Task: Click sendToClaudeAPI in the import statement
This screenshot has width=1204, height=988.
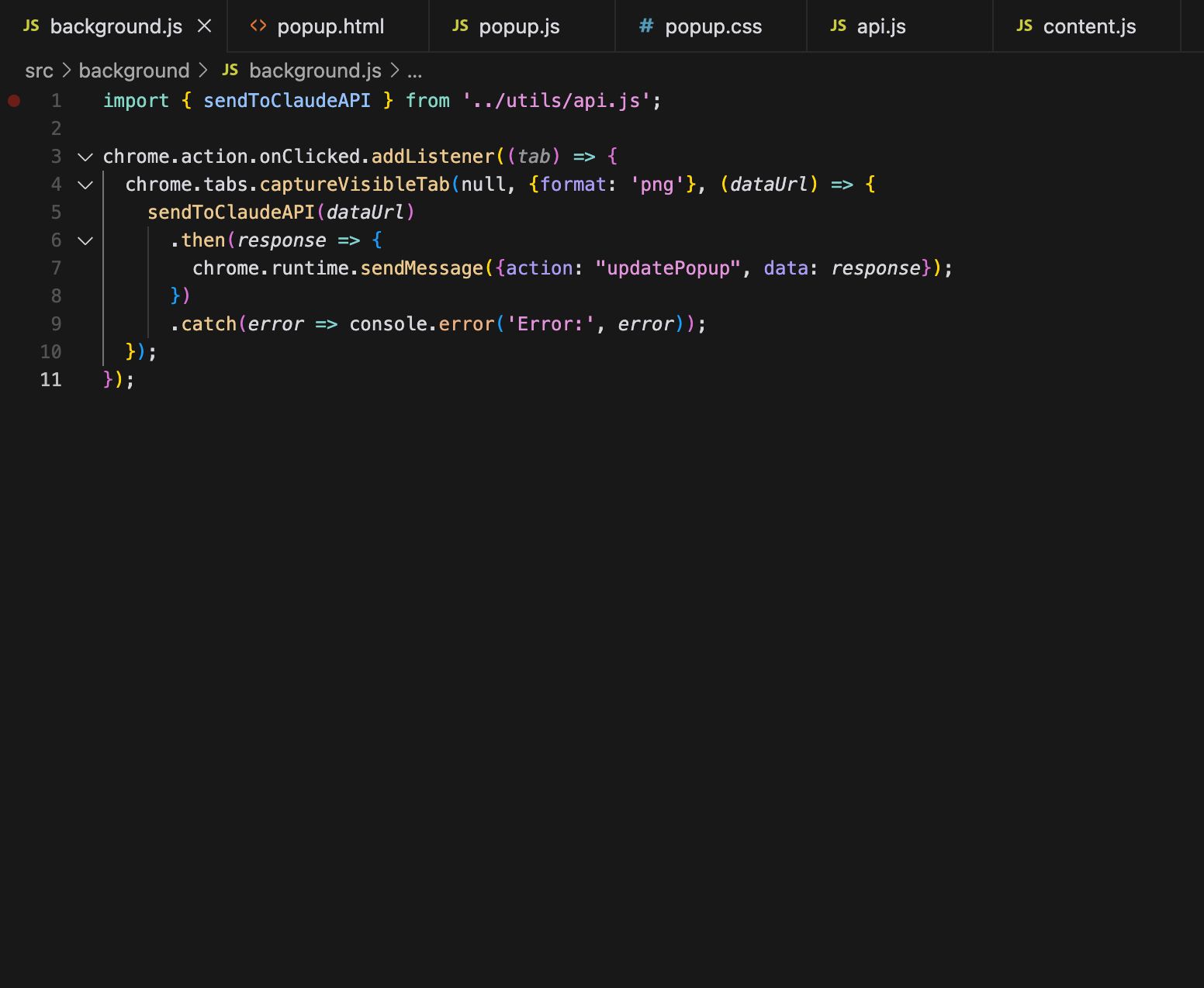Action: coord(287,101)
